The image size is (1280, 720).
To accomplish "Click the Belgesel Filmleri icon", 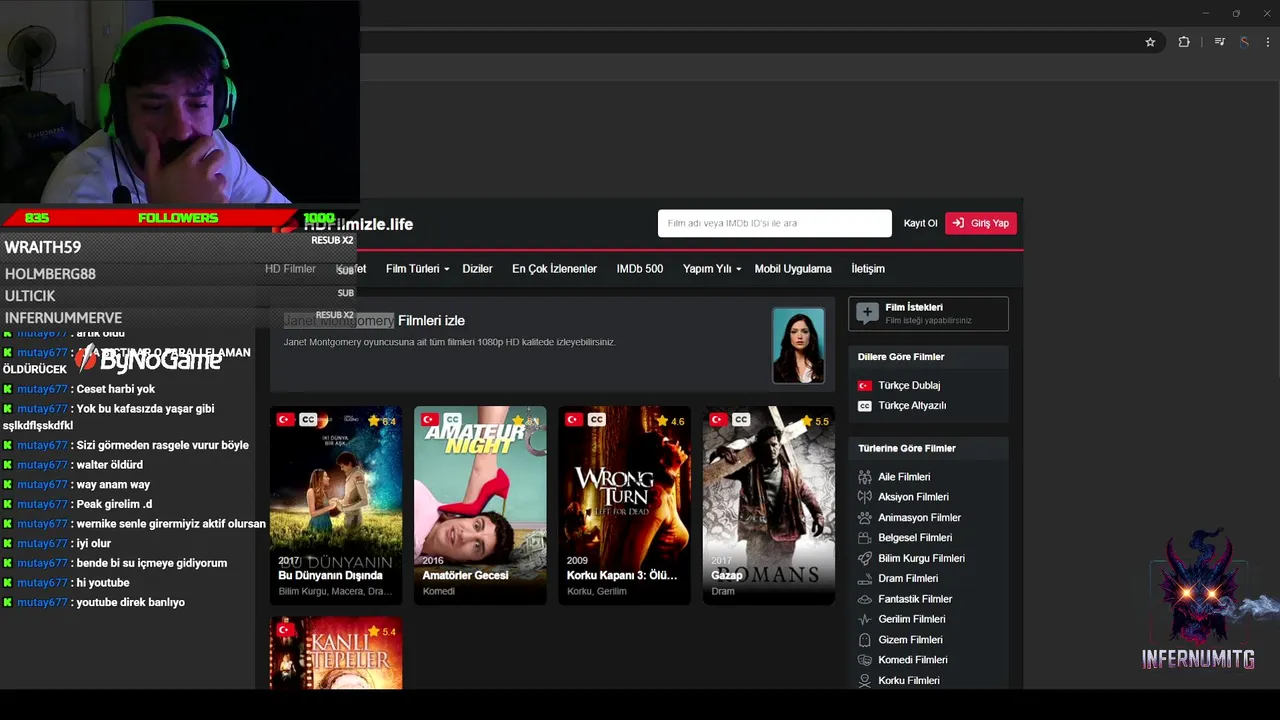I will point(865,538).
